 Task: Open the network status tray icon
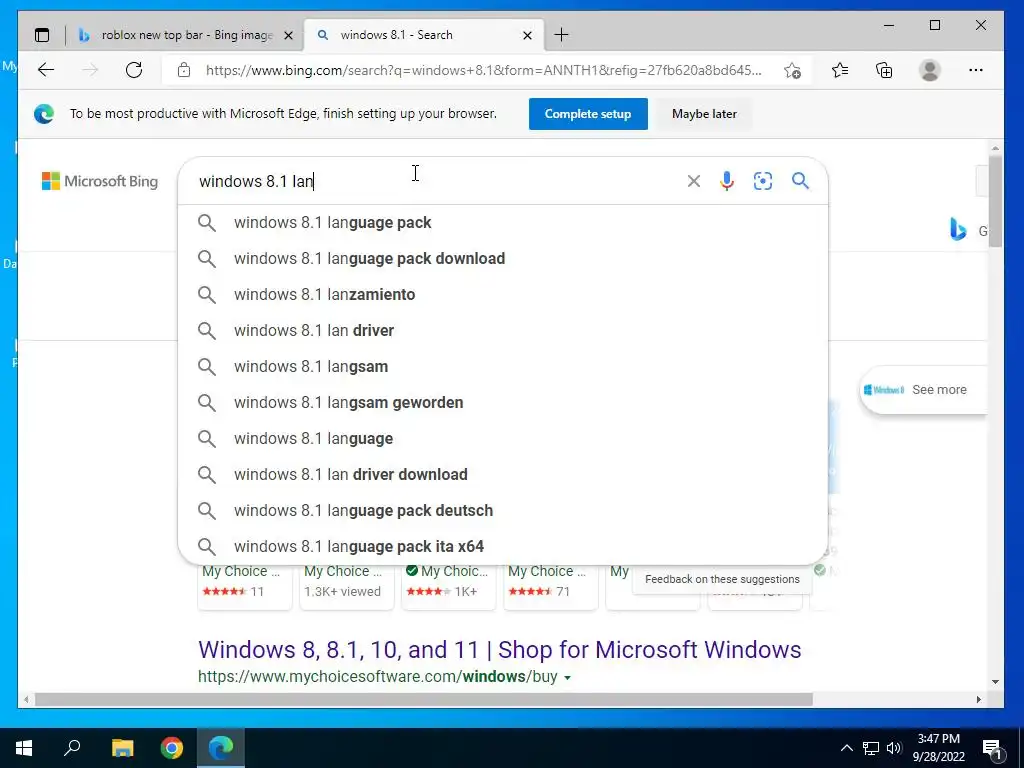pyautogui.click(x=871, y=748)
